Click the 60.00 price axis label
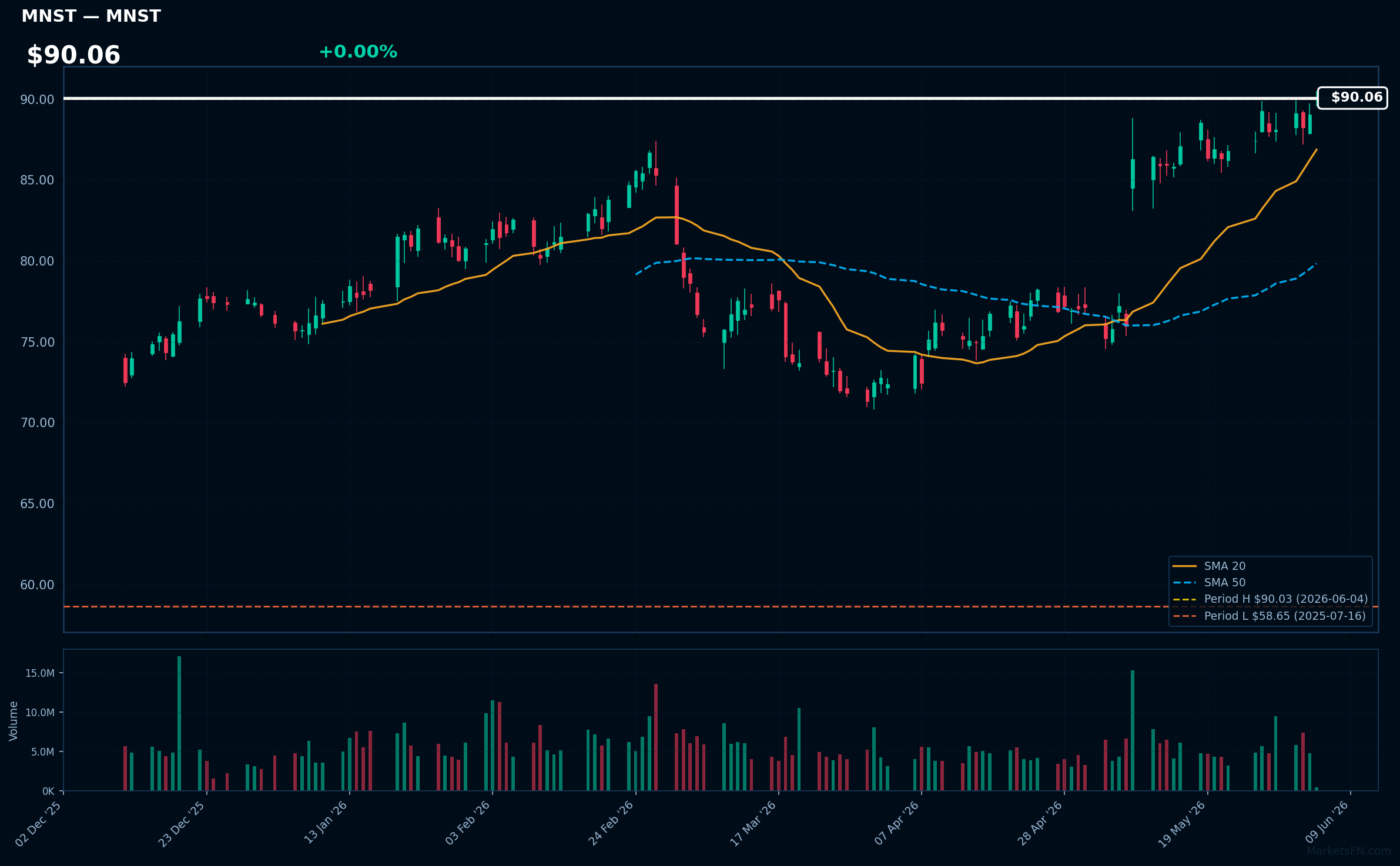 click(x=37, y=585)
